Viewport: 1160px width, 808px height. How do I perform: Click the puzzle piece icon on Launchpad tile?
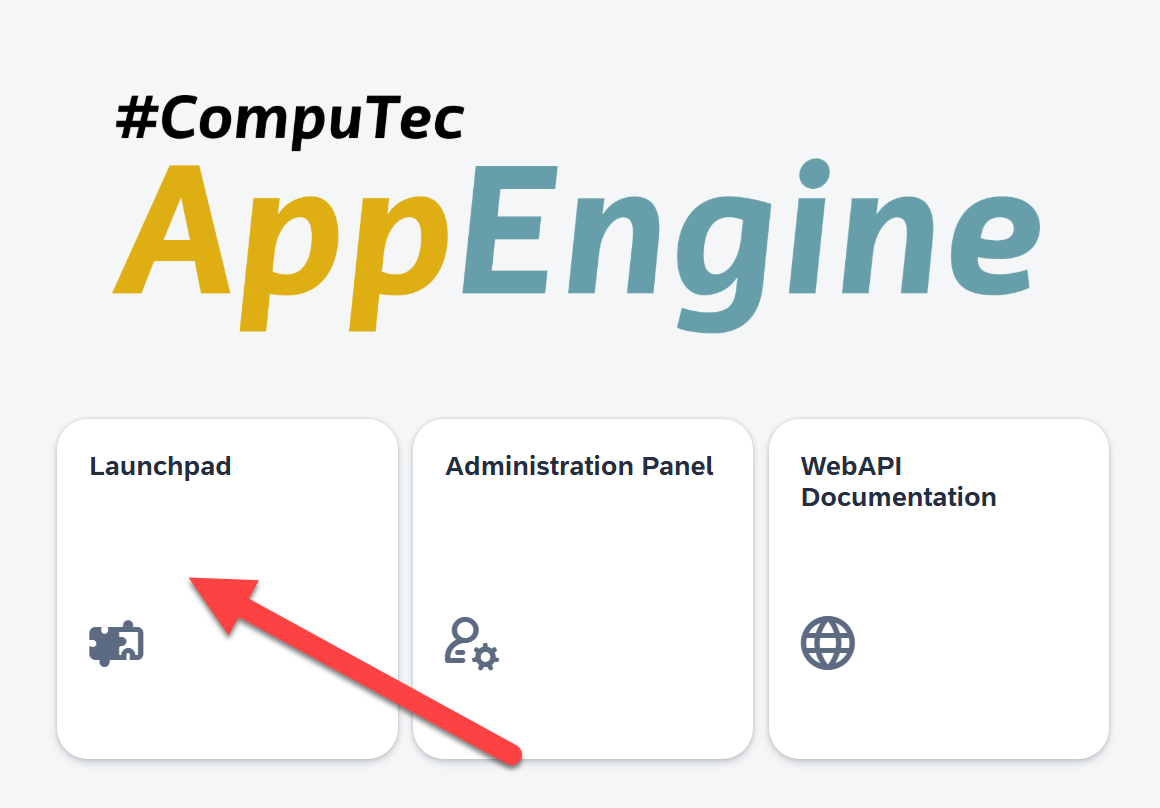116,642
